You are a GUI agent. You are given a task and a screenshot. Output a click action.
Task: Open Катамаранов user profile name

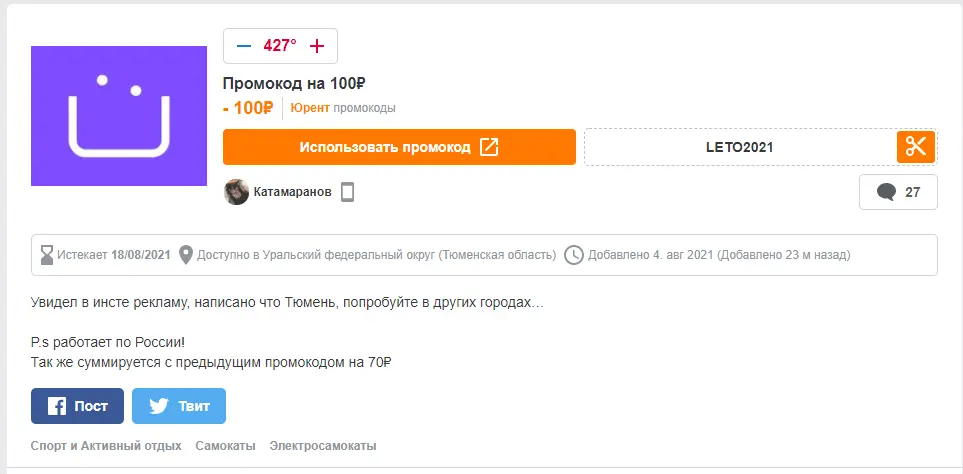pos(292,192)
